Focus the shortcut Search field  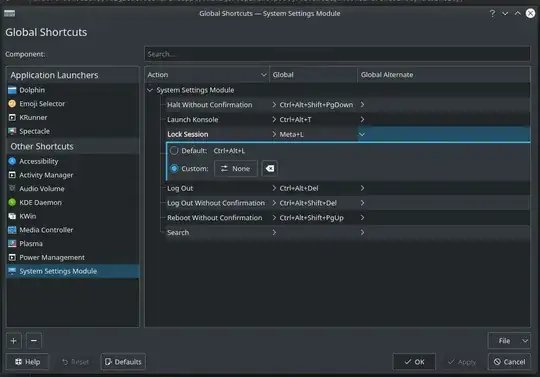[x=338, y=54]
